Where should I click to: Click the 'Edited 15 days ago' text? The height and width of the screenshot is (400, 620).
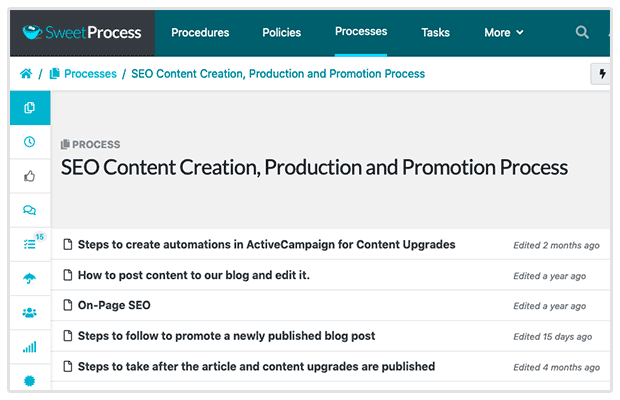tap(552, 337)
